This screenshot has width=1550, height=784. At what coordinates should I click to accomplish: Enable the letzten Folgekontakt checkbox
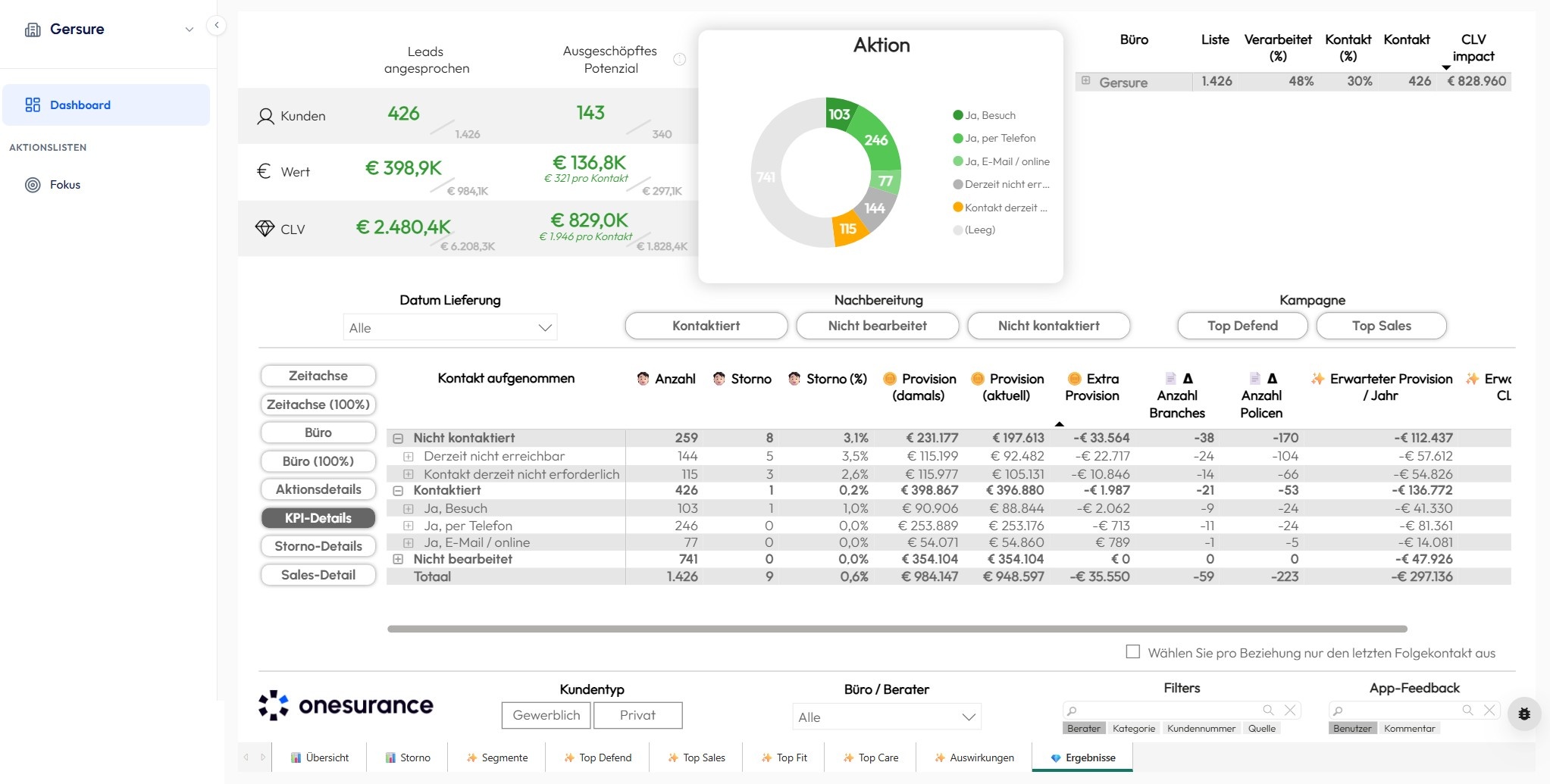(1132, 651)
